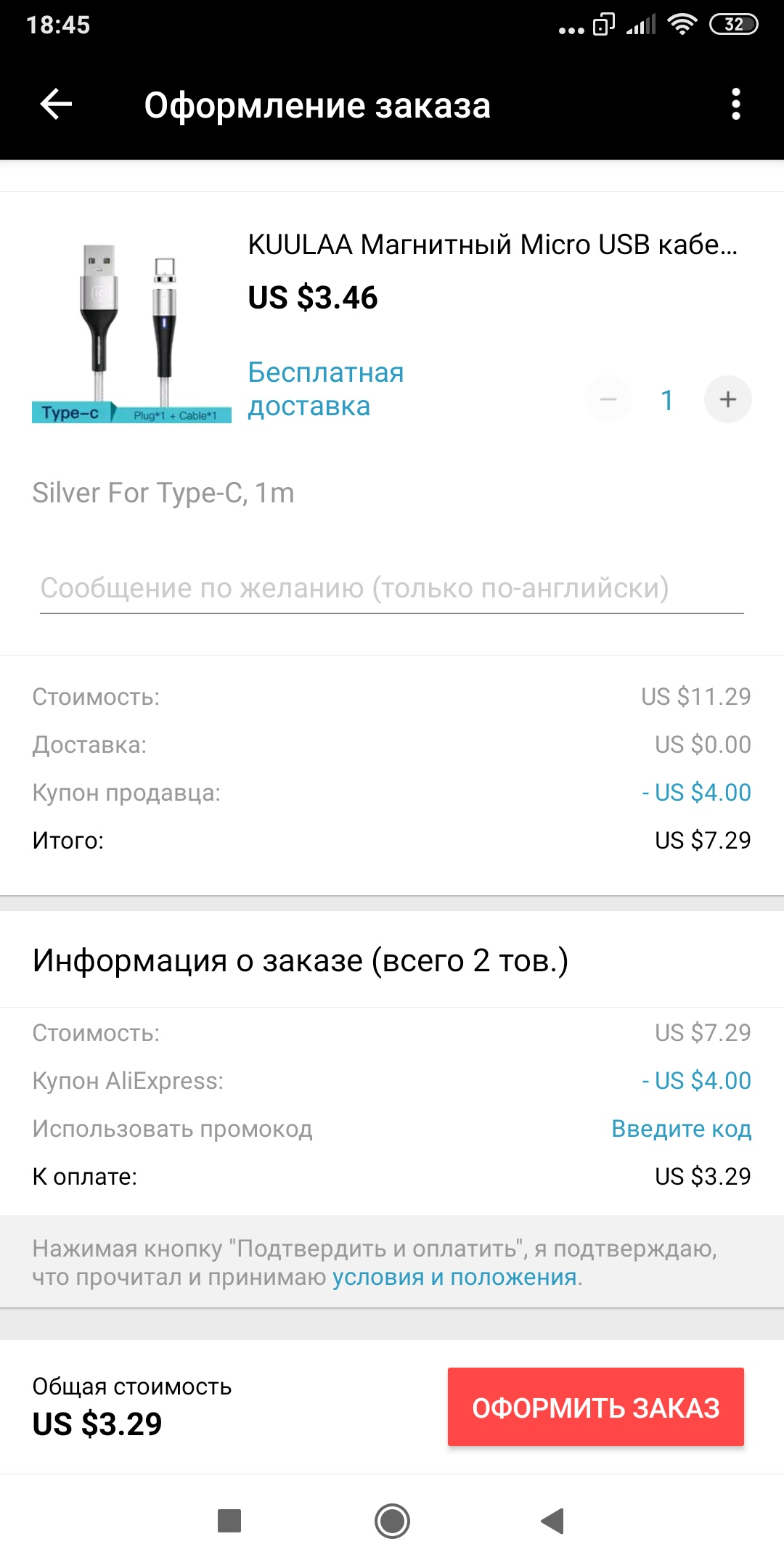Tap the ОФОРМИТЬ ЗАКАЗ button
This screenshot has width=784, height=1568.
596,1407
